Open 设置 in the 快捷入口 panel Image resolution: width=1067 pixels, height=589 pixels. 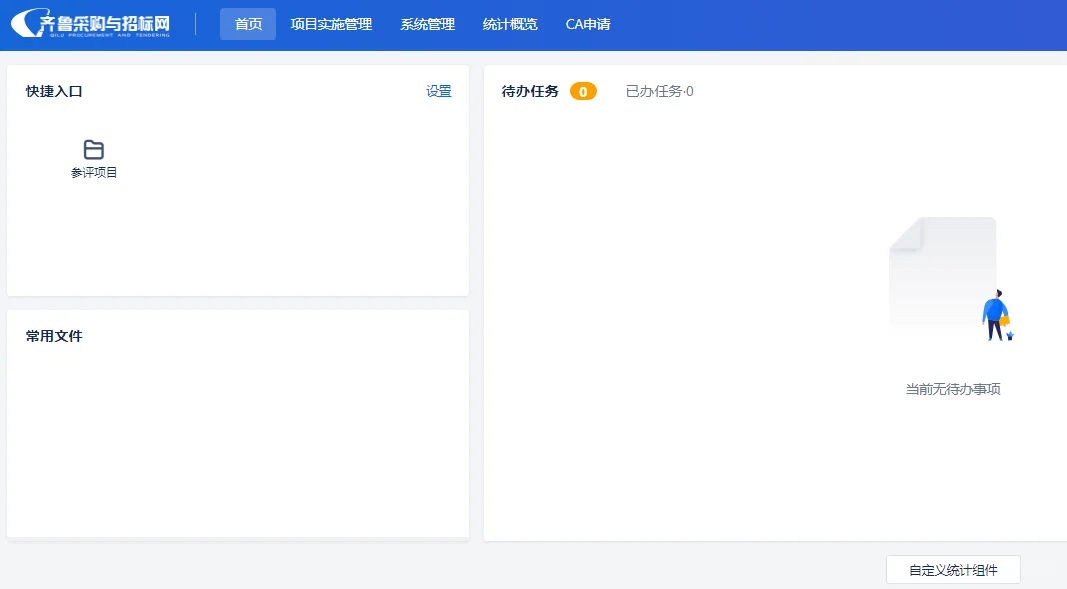[x=438, y=90]
